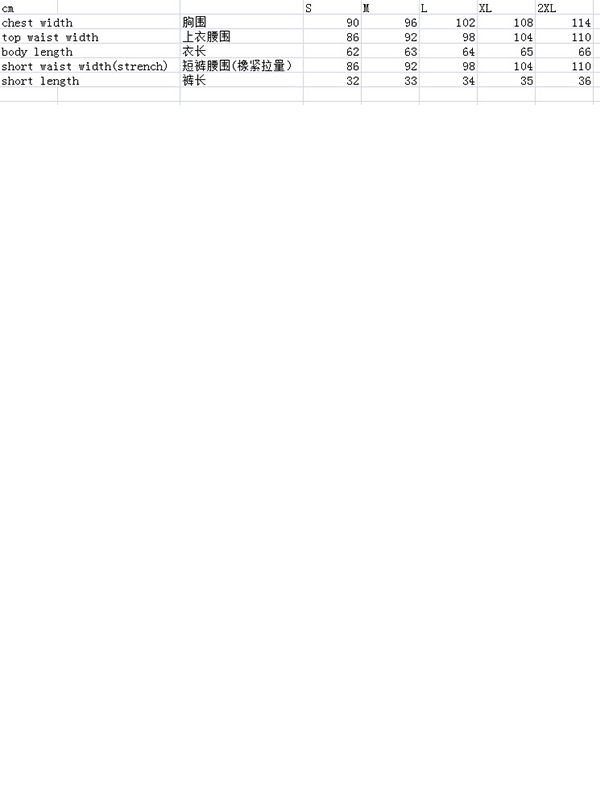600x800 pixels.
Task: Select the XL size header cell
Action: 507,8
